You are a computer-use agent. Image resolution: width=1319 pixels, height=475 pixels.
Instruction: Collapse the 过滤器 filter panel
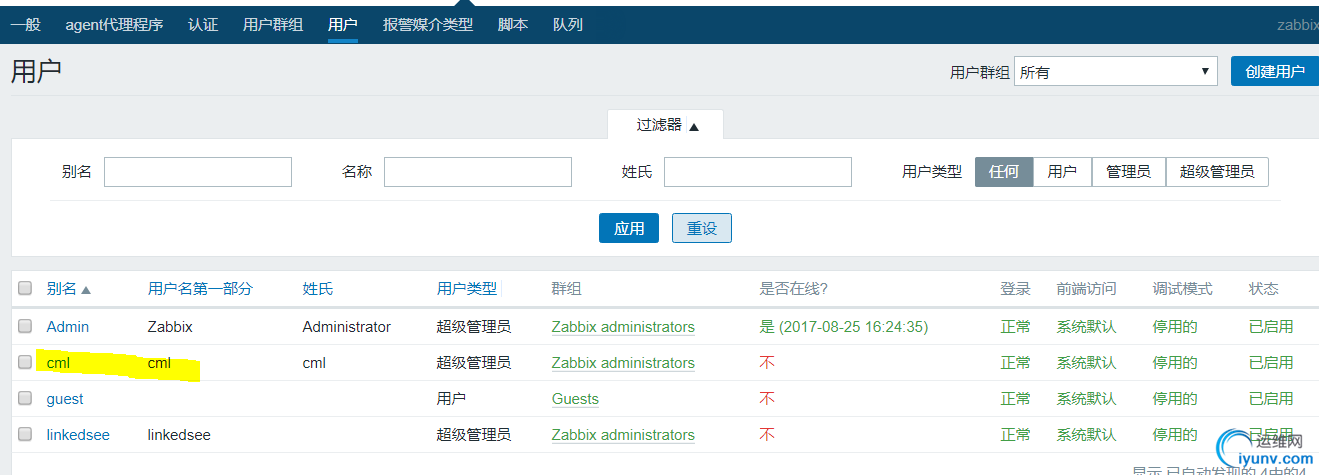click(666, 125)
